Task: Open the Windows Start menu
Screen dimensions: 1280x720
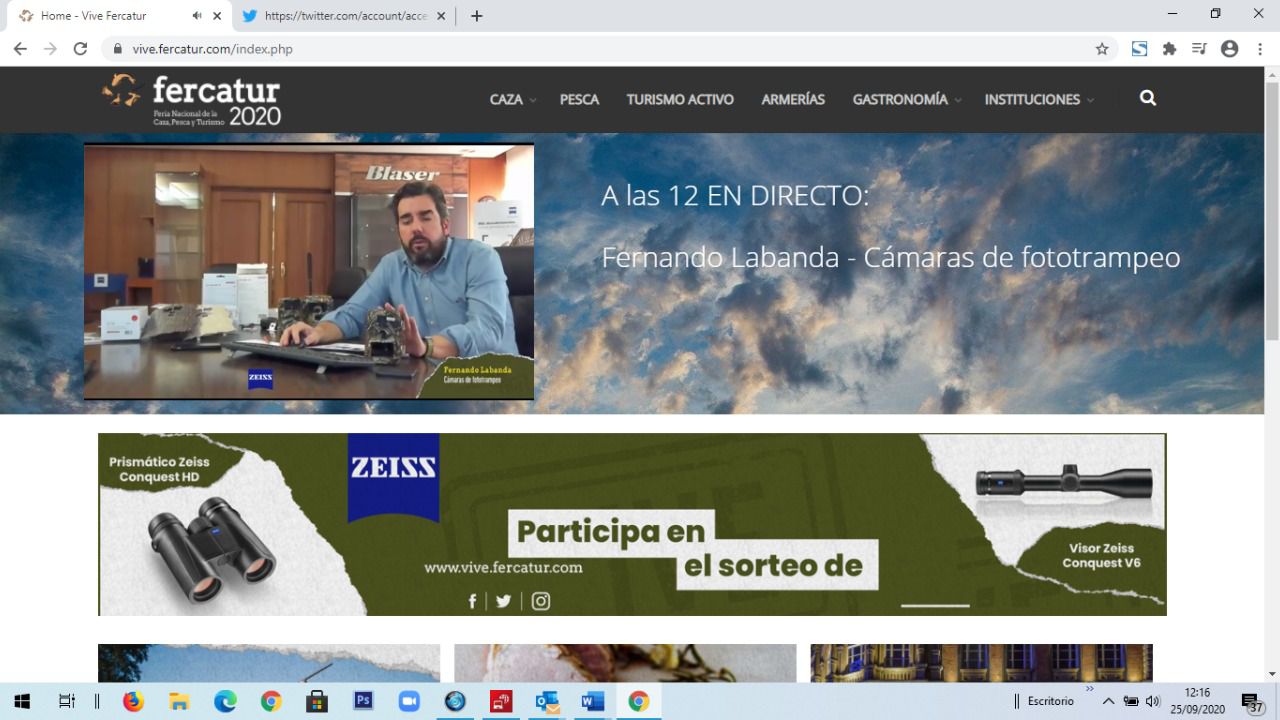Action: tap(22, 701)
